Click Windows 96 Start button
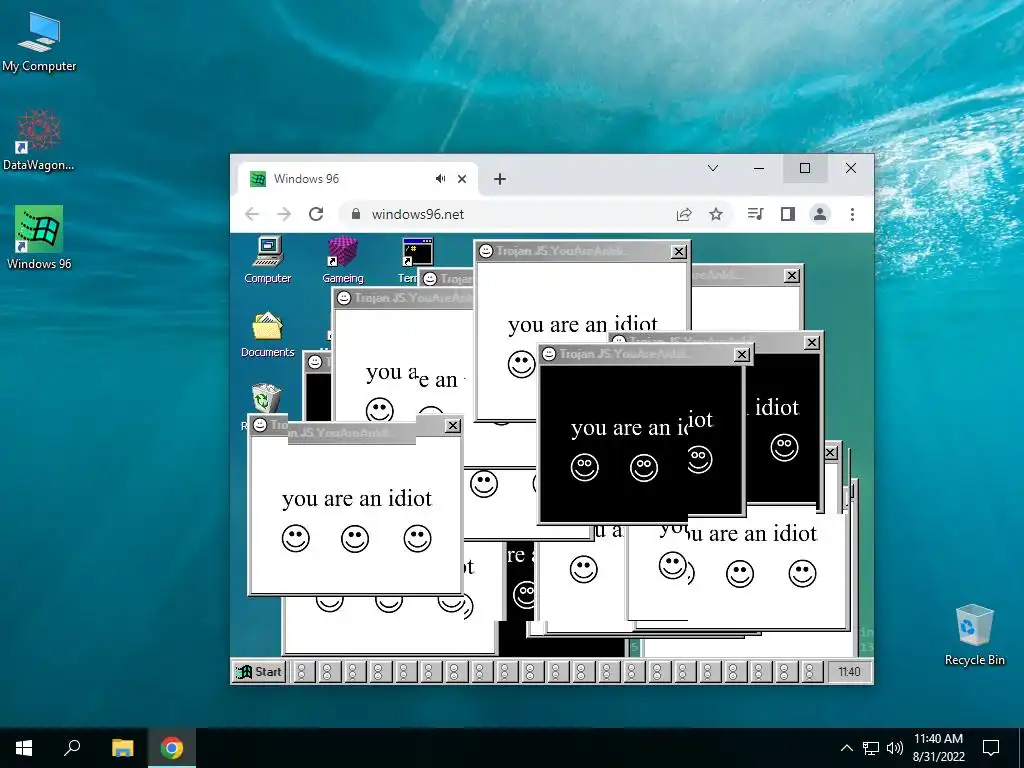This screenshot has width=1024, height=768. pos(259,671)
